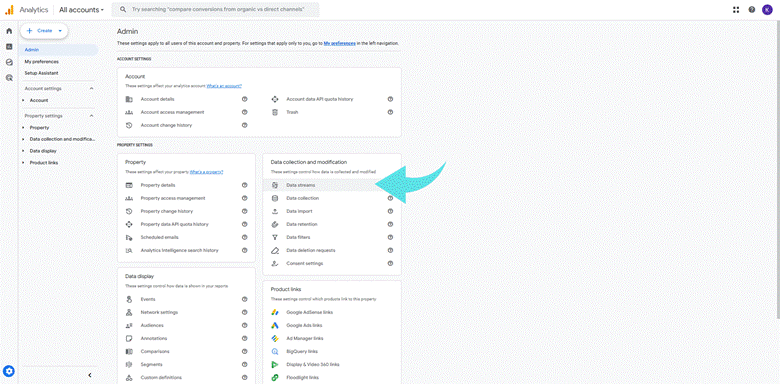Click the help icon beside Segments
Screen dimensions: 780x384
(x=244, y=365)
